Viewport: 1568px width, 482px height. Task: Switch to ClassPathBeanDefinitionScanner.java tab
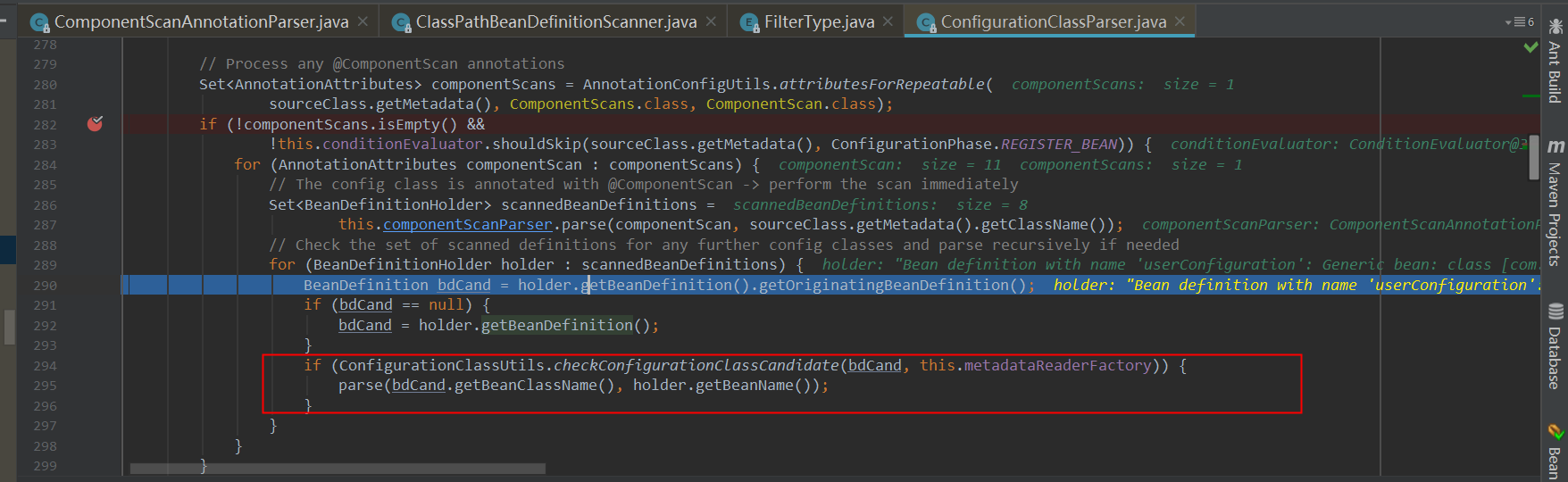pos(556,21)
